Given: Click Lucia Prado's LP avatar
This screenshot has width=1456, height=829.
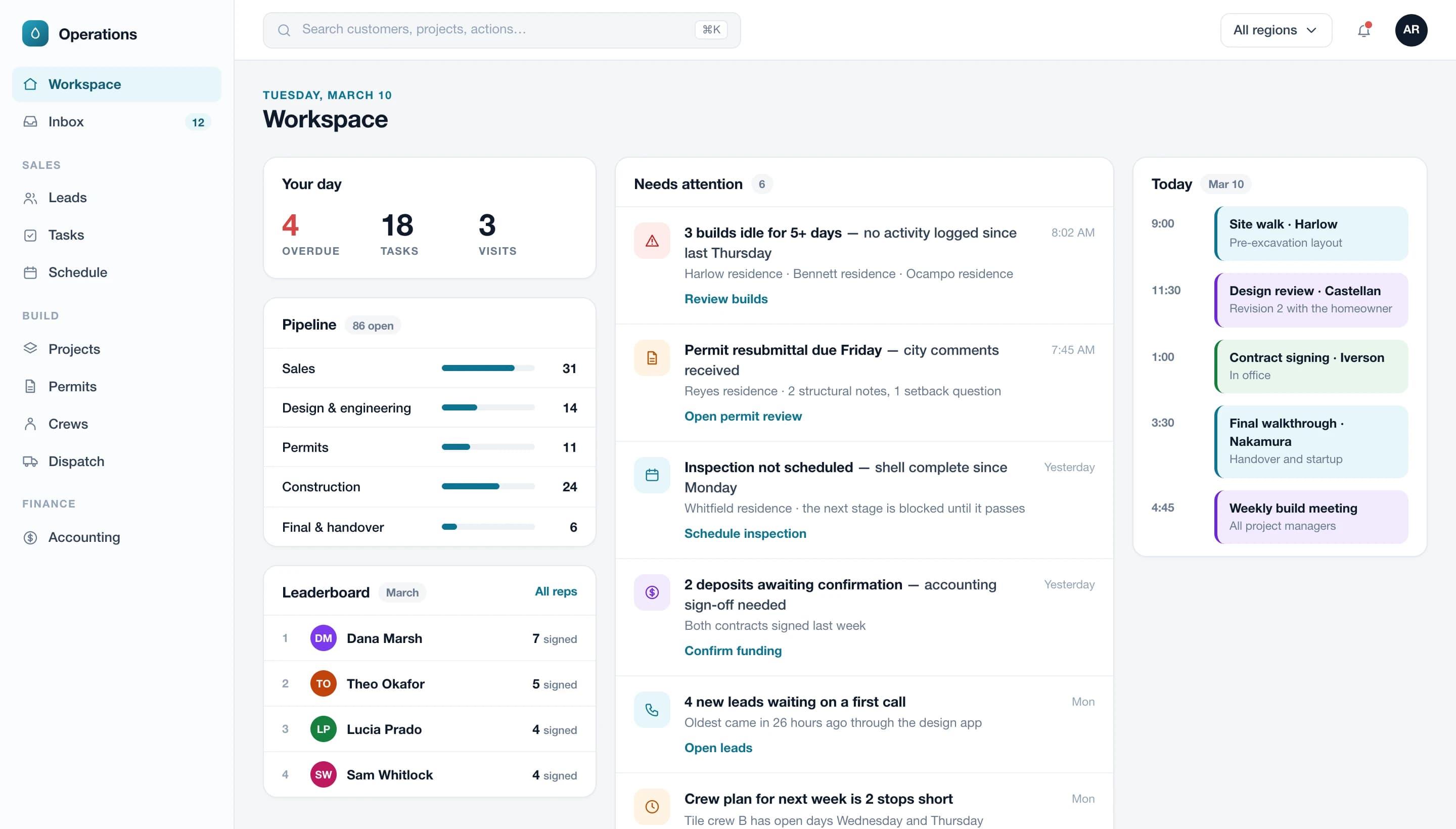Looking at the screenshot, I should pyautogui.click(x=323, y=729).
